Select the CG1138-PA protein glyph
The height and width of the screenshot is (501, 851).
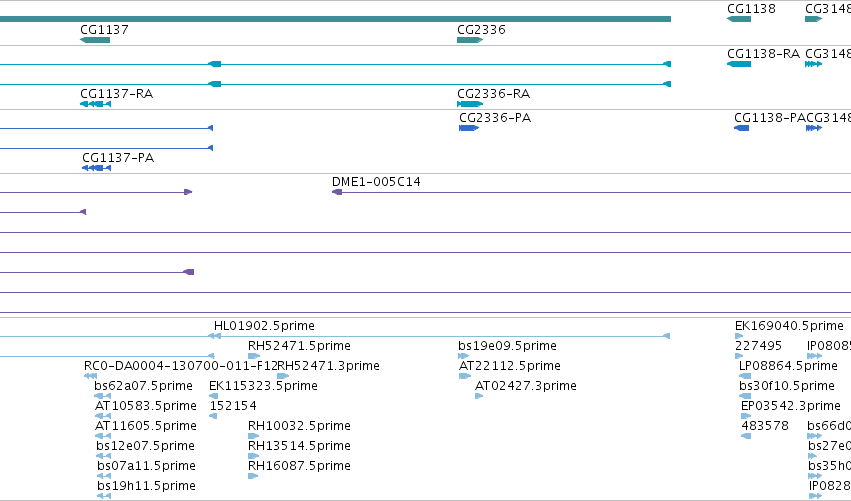741,128
